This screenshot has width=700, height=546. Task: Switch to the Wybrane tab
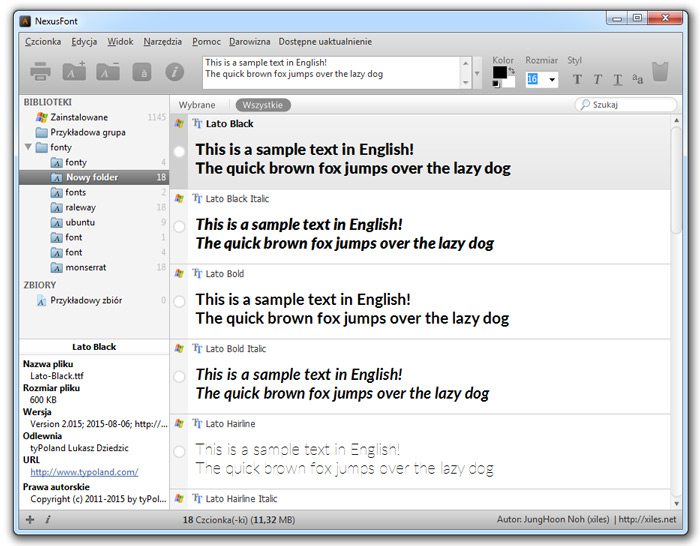[197, 105]
